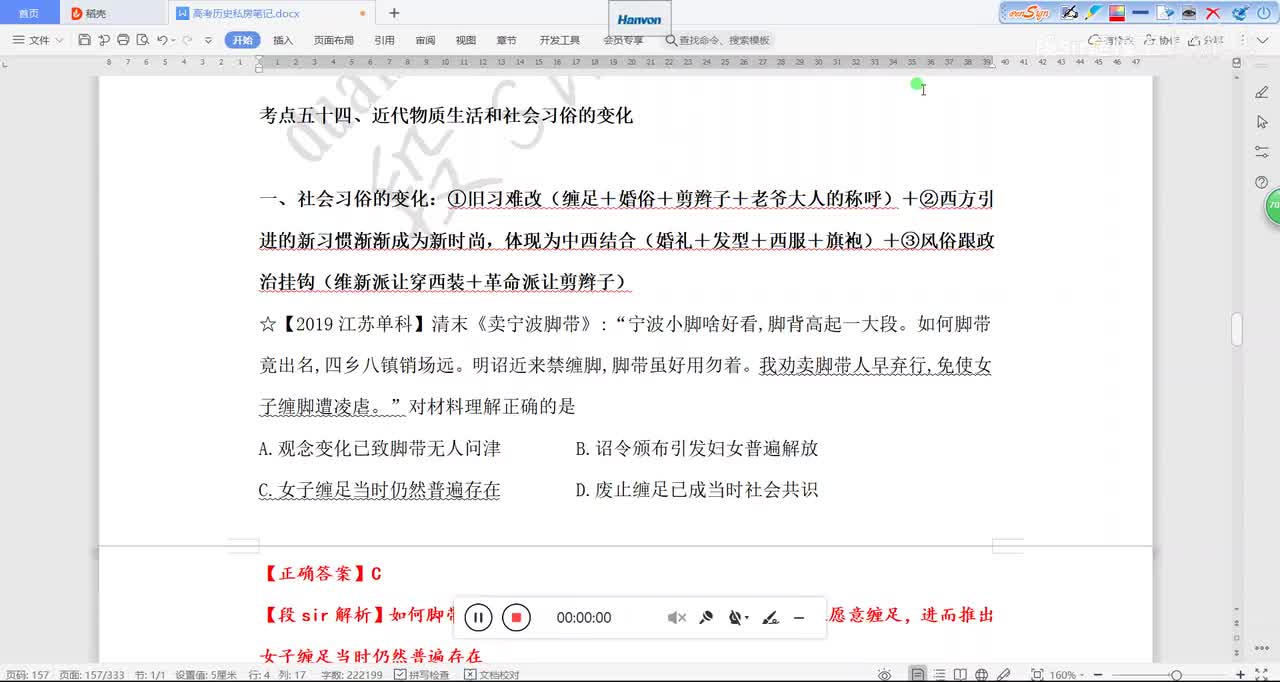
Task: Stop the screen recording
Action: click(516, 617)
